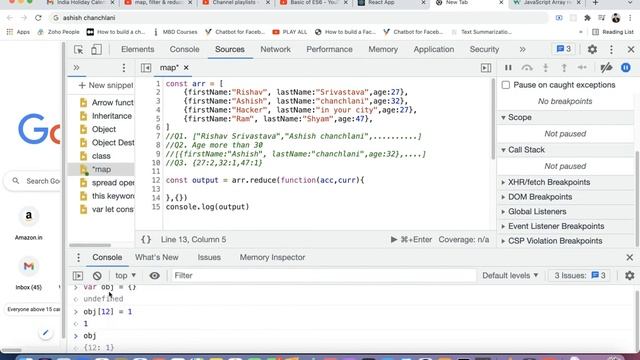Toggle the device toolbar icon
640x360 pixels.
(x=96, y=49)
